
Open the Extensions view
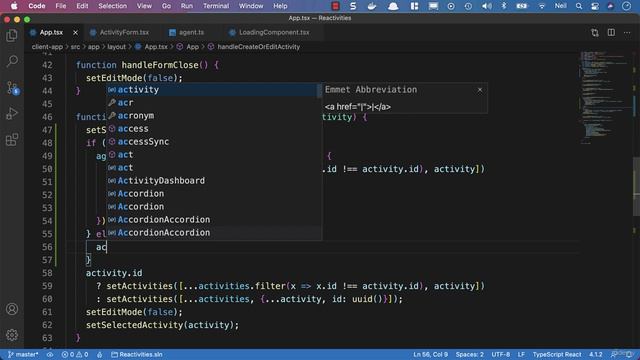point(12,140)
